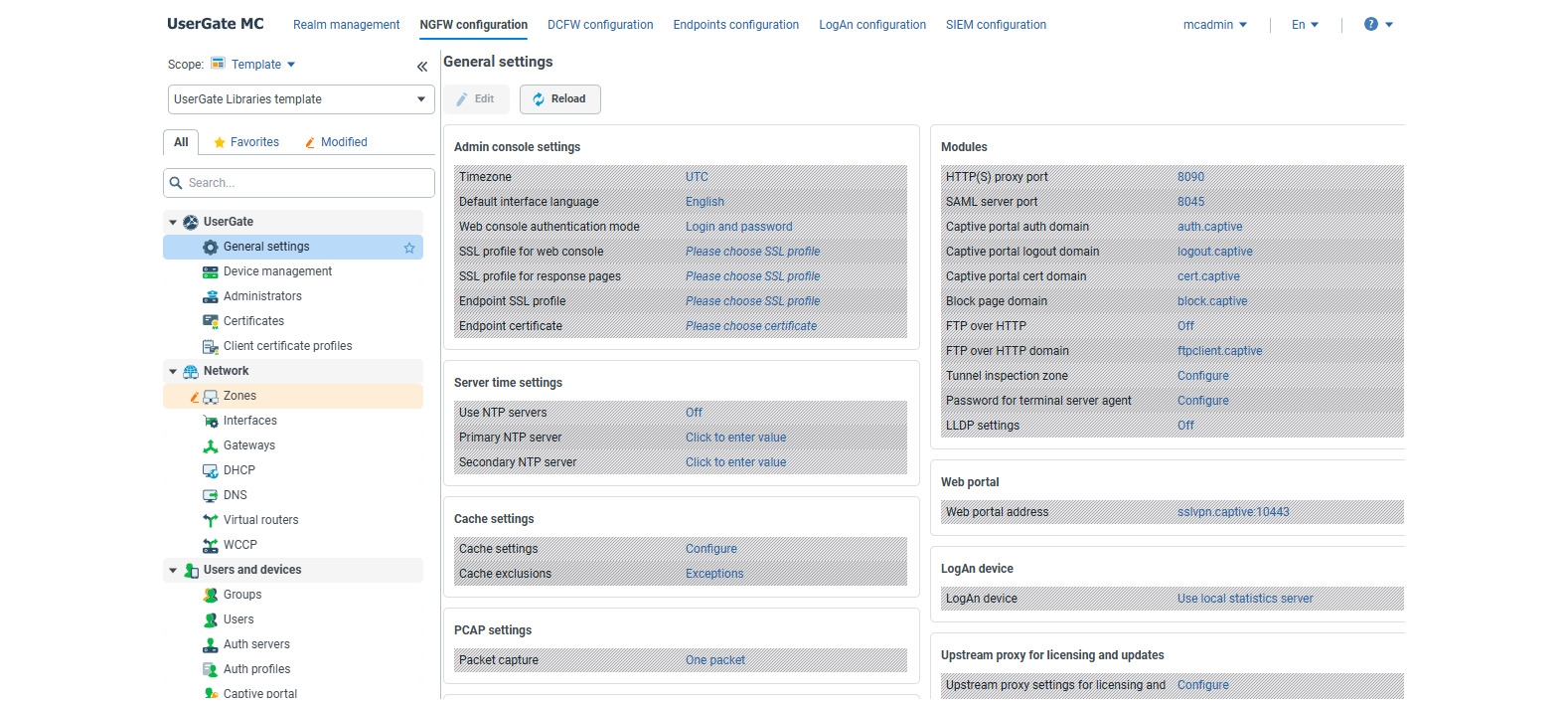Click Use local statistics server link
Screen dimensions: 1568x704
click(1245, 599)
